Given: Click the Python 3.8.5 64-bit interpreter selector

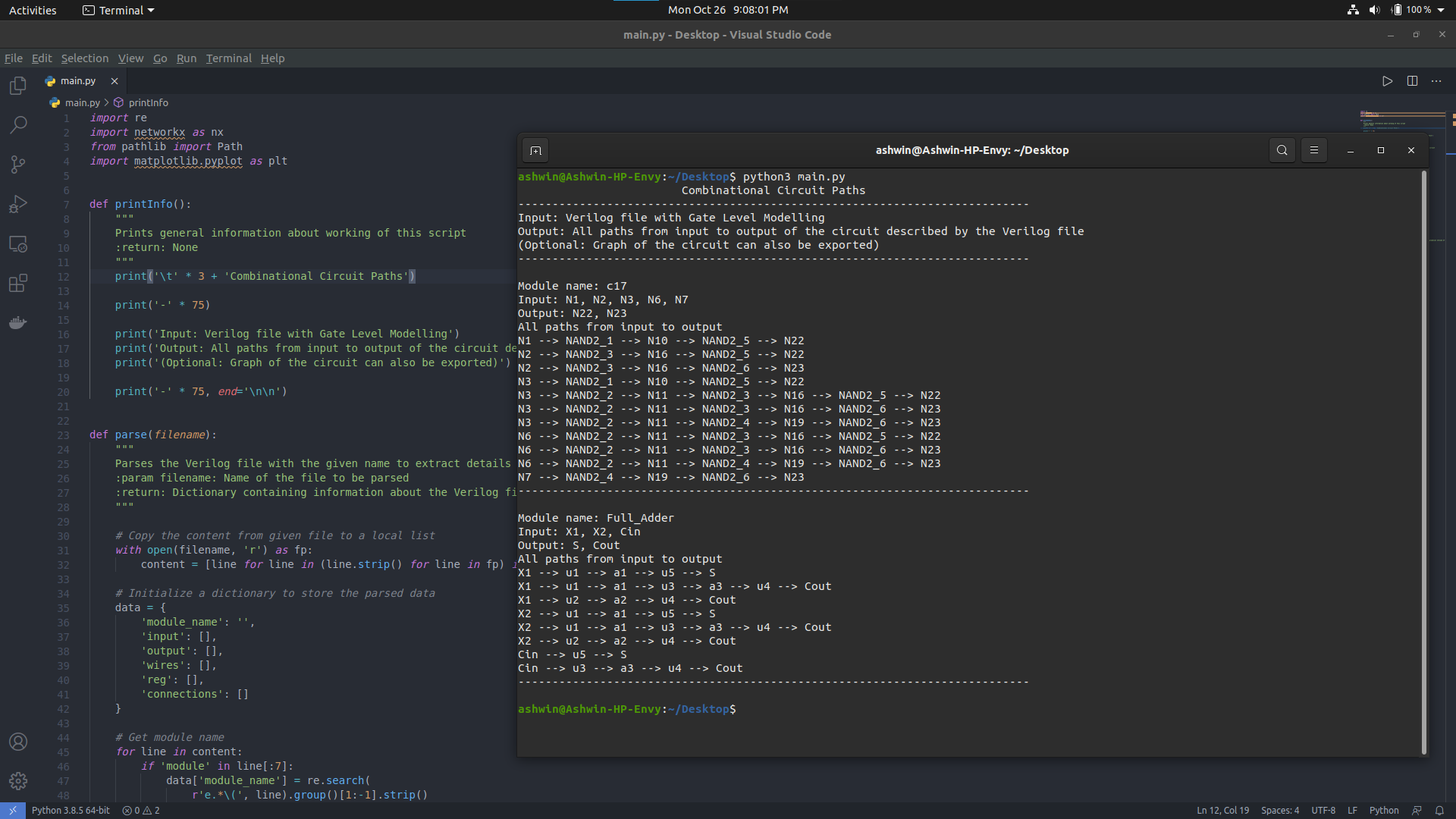Looking at the screenshot, I should (x=71, y=810).
